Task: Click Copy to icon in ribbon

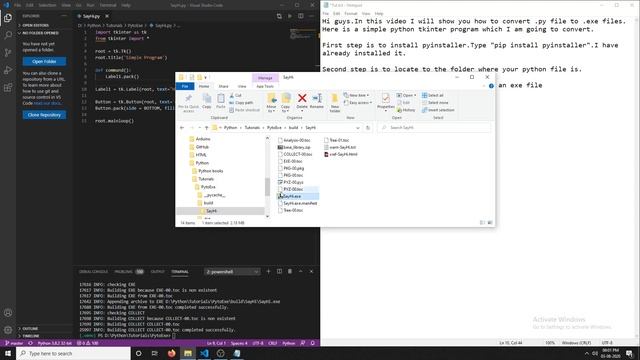Action: (x=286, y=102)
